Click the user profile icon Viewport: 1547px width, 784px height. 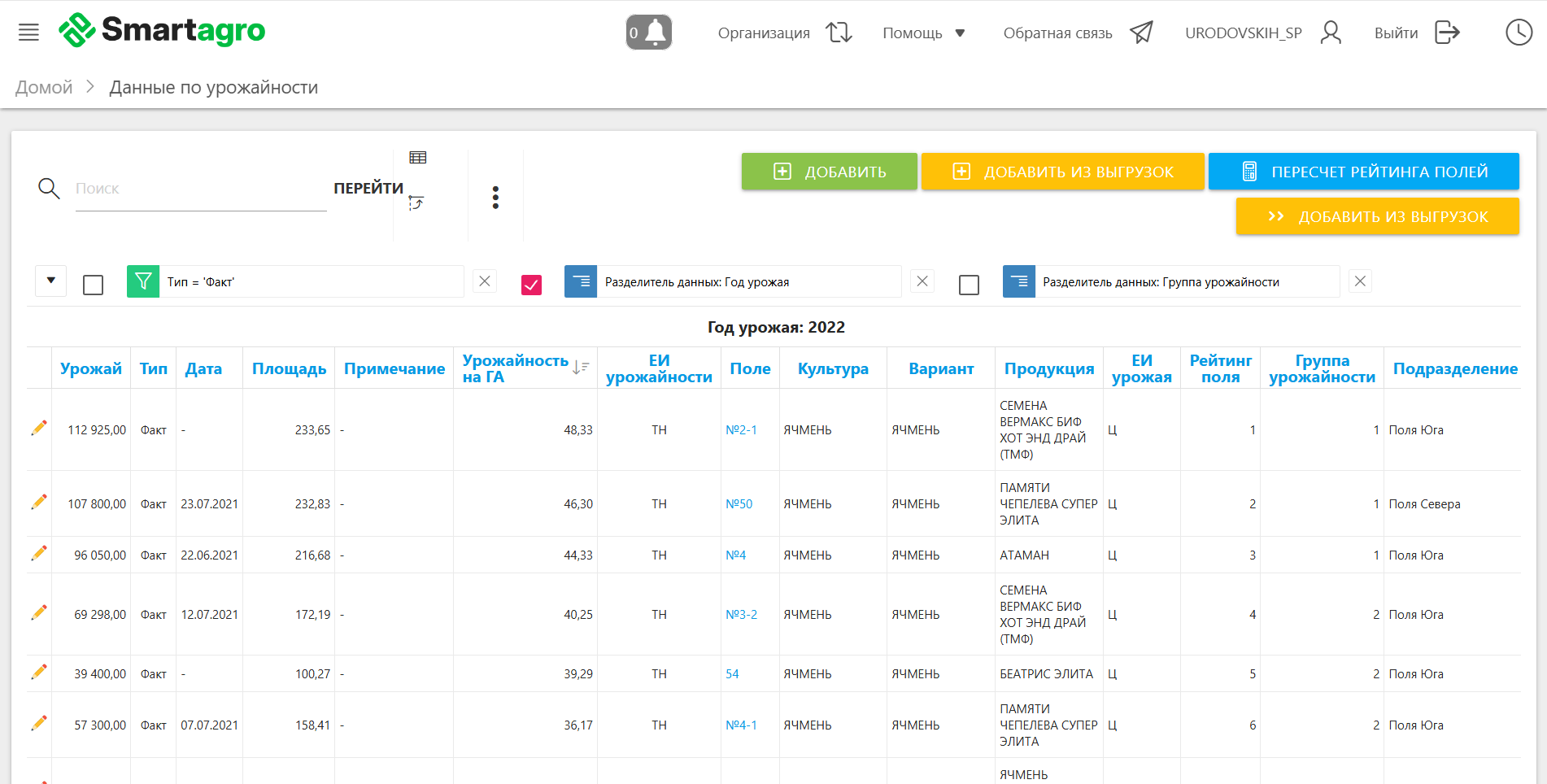1331,33
